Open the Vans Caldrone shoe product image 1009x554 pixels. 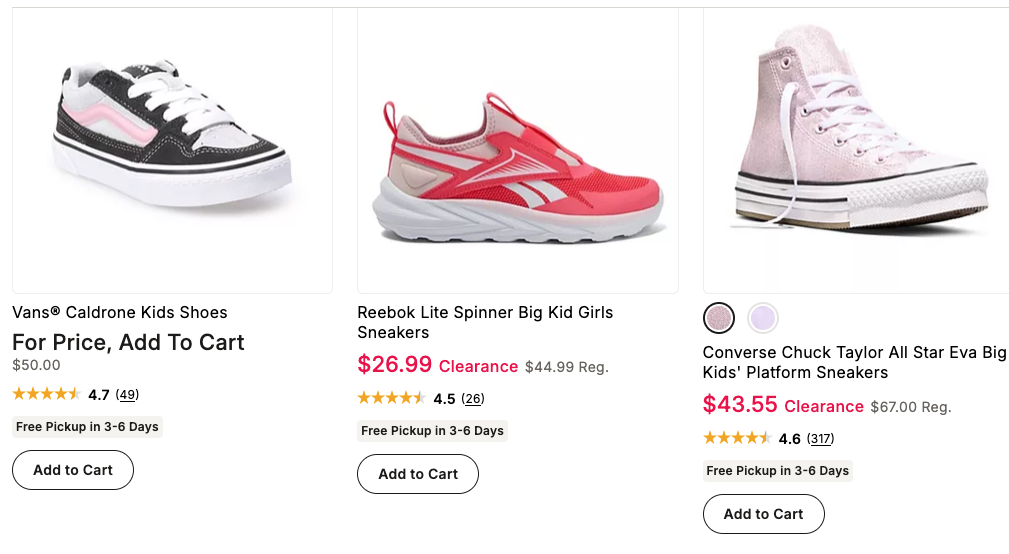(172, 151)
